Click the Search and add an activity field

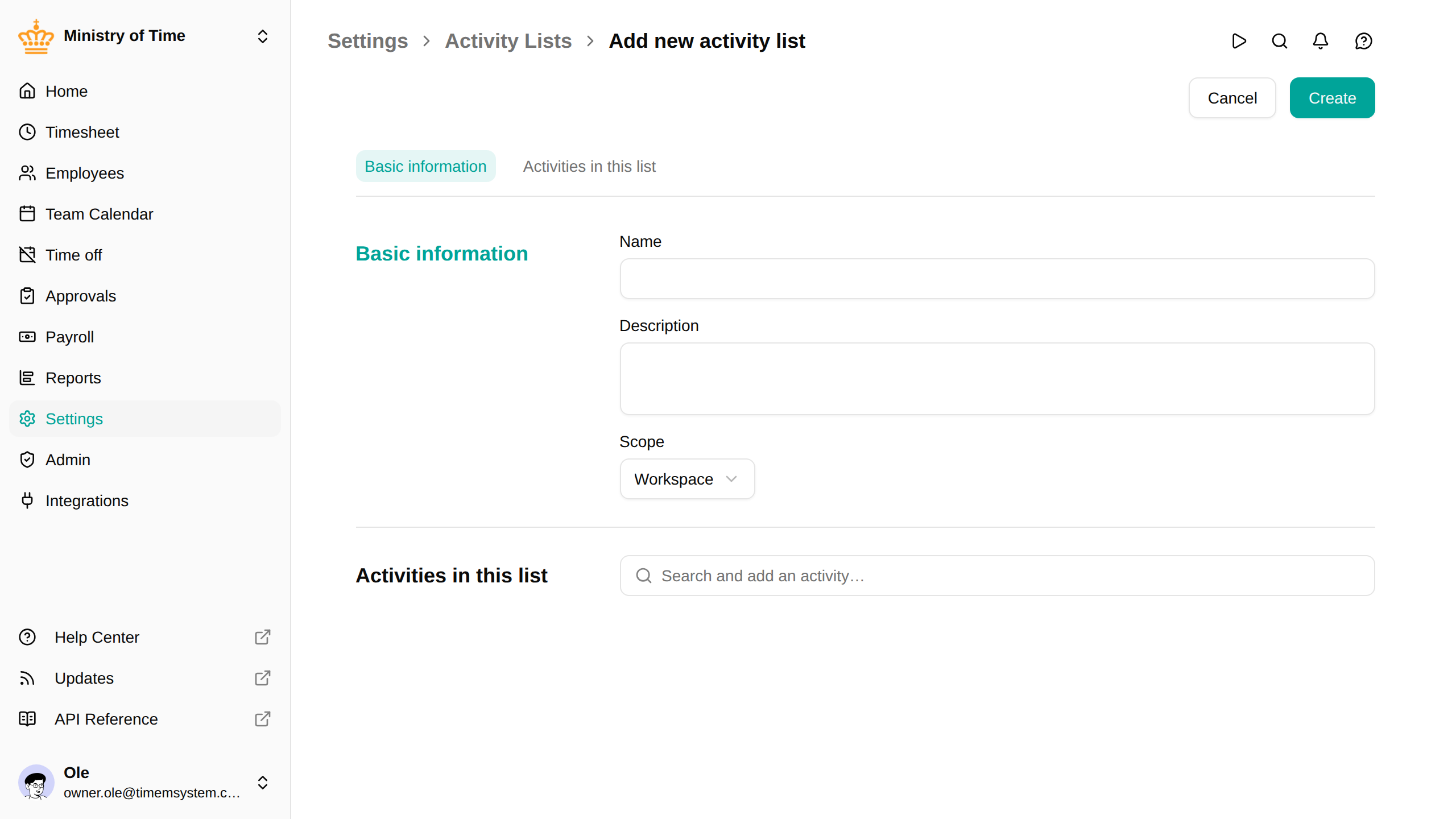point(997,576)
